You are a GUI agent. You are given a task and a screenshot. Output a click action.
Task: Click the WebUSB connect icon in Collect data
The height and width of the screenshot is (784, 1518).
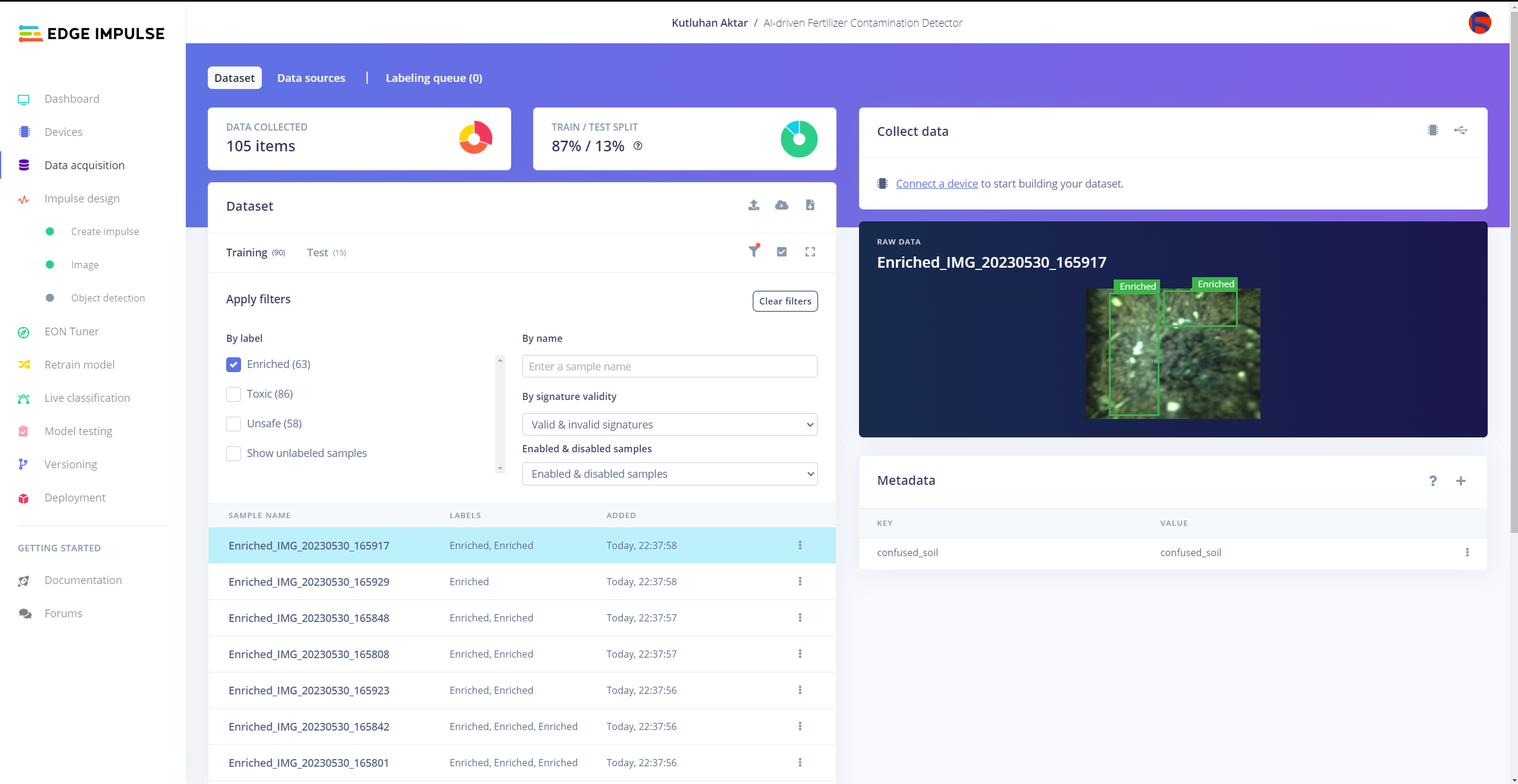click(x=1460, y=131)
